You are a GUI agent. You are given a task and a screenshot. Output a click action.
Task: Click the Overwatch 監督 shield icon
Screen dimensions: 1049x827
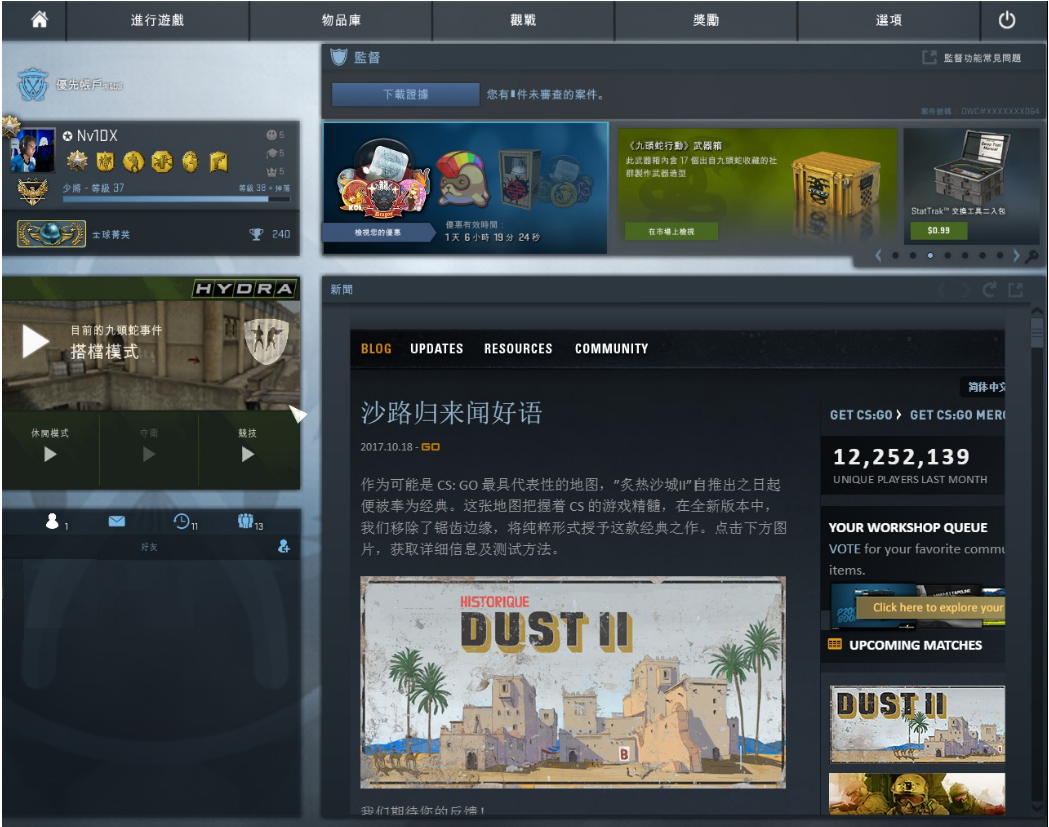tap(339, 58)
